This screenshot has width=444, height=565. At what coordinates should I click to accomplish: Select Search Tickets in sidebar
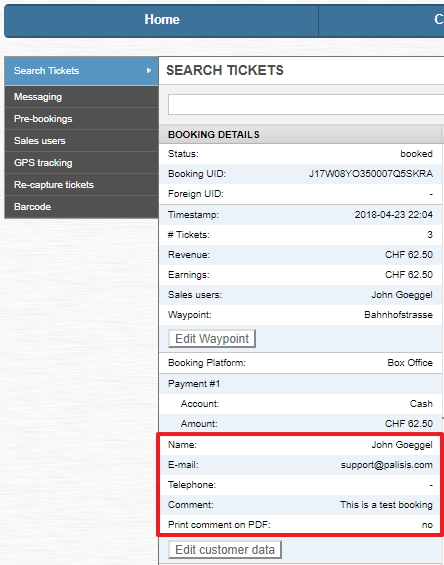pyautogui.click(x=81, y=71)
